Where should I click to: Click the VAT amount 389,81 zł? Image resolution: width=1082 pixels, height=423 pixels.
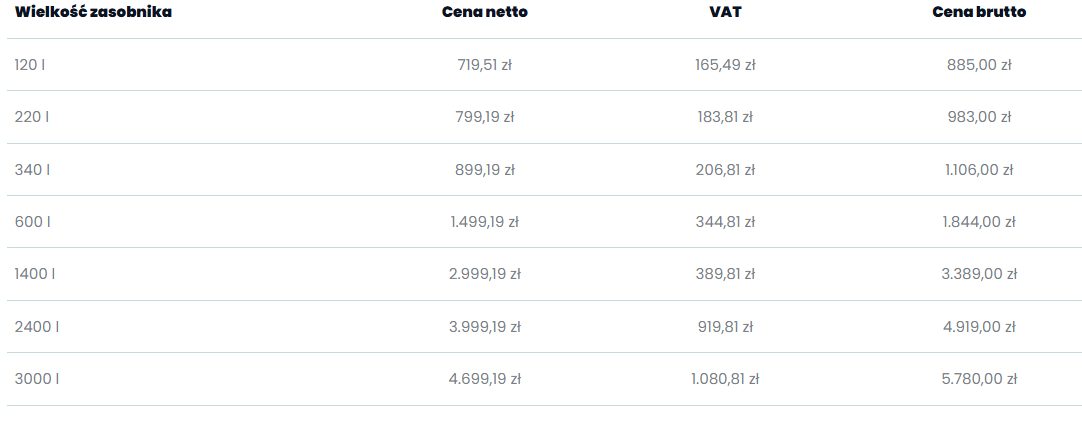[724, 274]
